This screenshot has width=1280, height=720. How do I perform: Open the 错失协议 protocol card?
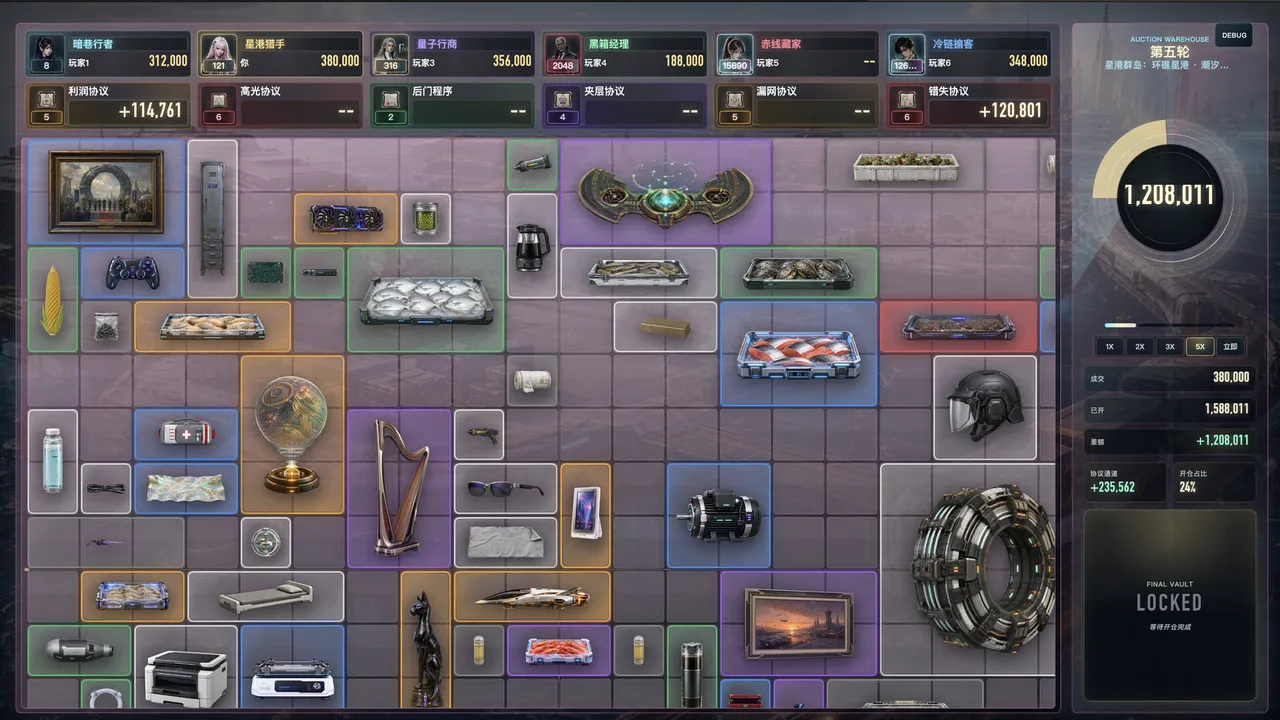click(968, 105)
